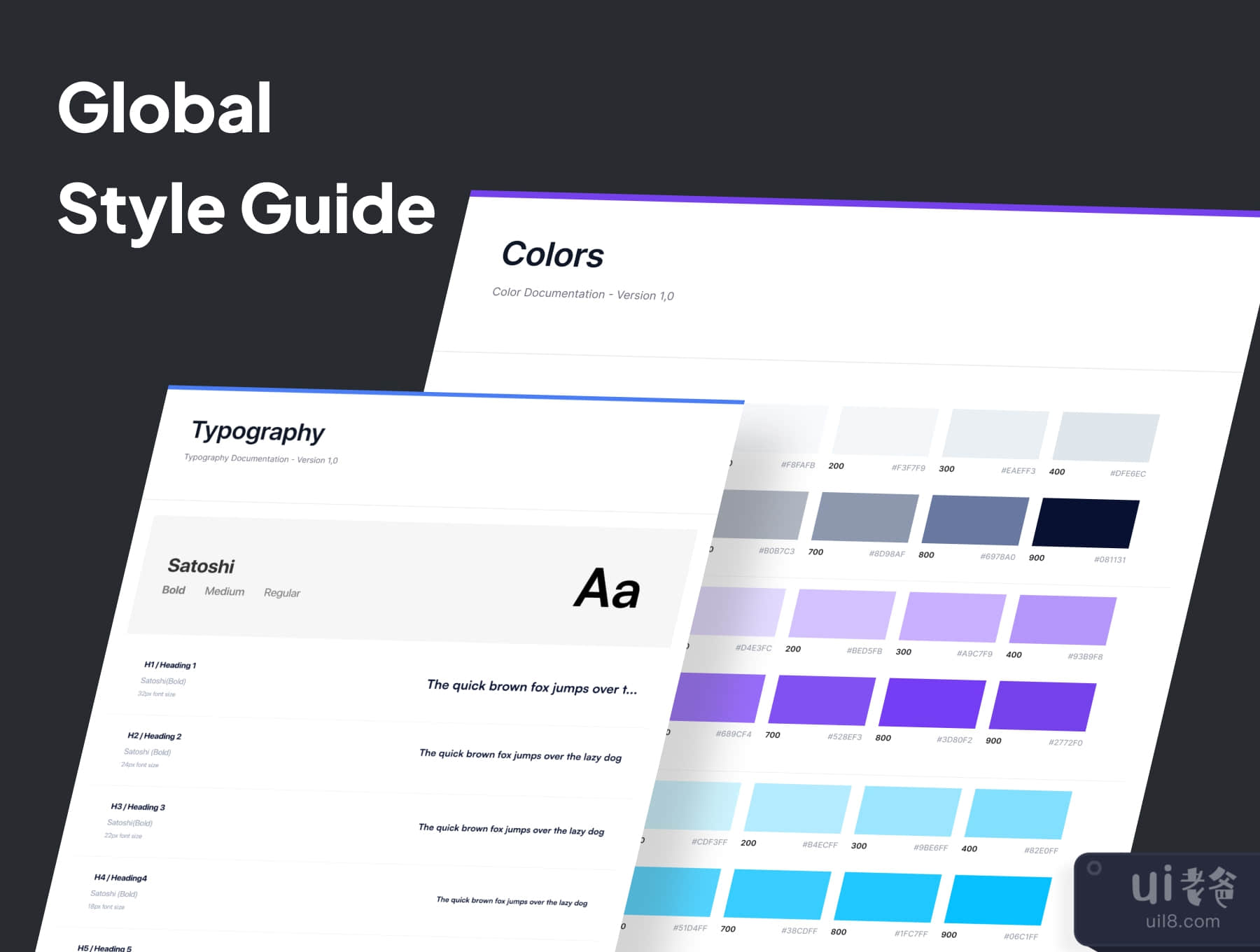This screenshot has height=952, width=1260.
Task: Click the ui8.com watermark logo
Action: tap(1182, 898)
